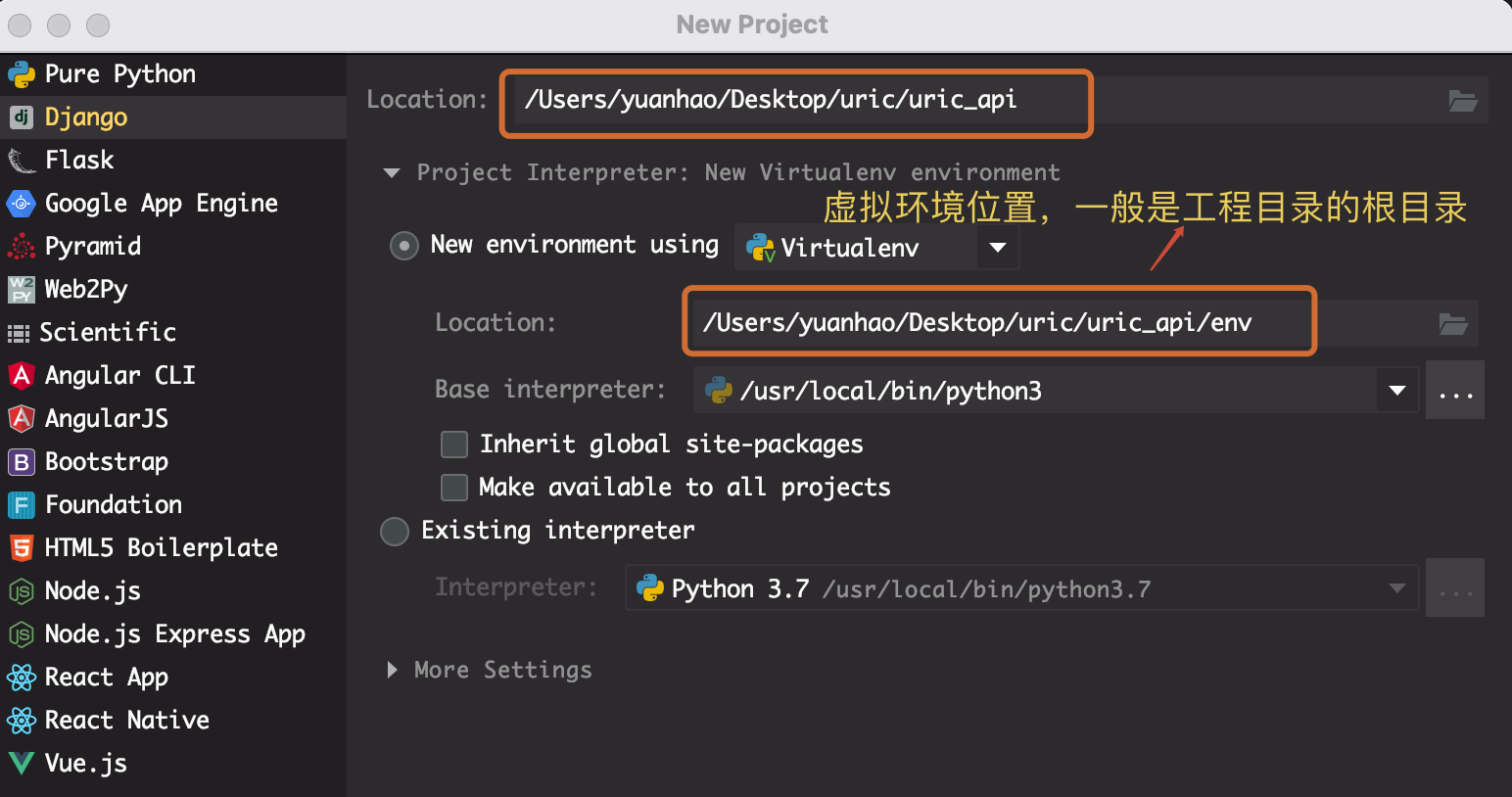Click the React Native atom icon
The height and width of the screenshot is (797, 1512).
pos(22,721)
